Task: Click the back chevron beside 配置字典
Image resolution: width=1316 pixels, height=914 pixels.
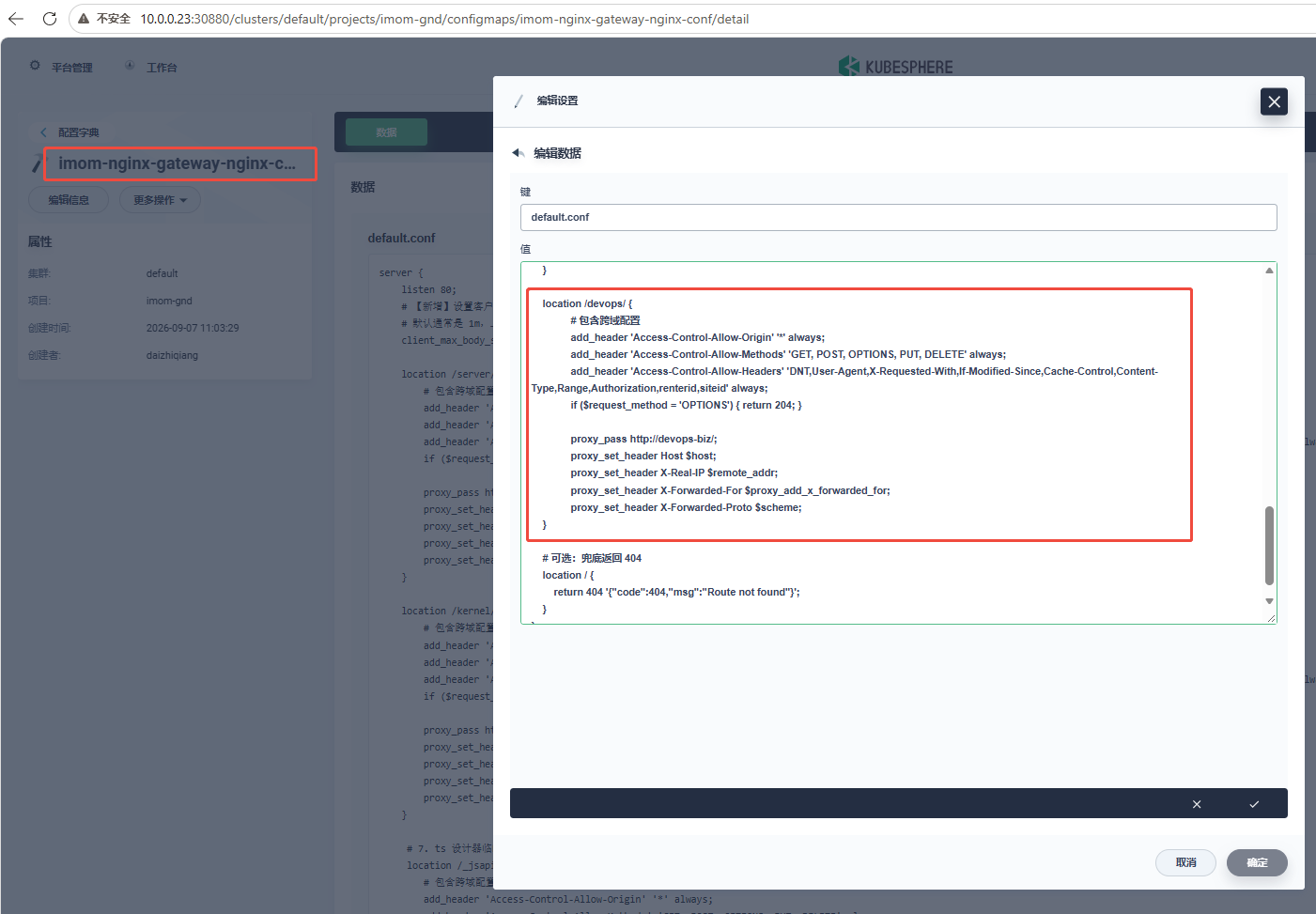Action: click(43, 132)
